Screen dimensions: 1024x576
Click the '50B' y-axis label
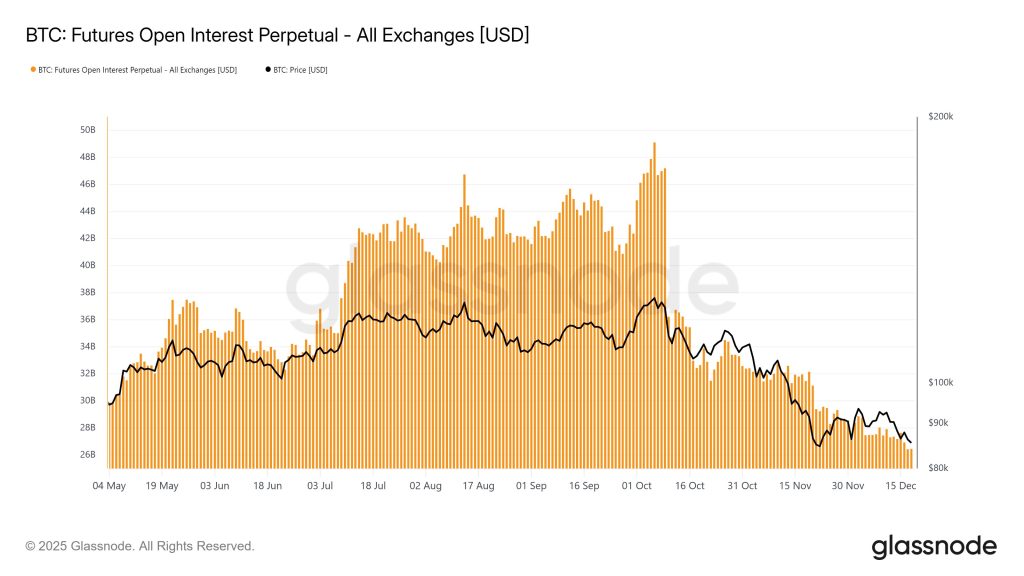point(87,130)
